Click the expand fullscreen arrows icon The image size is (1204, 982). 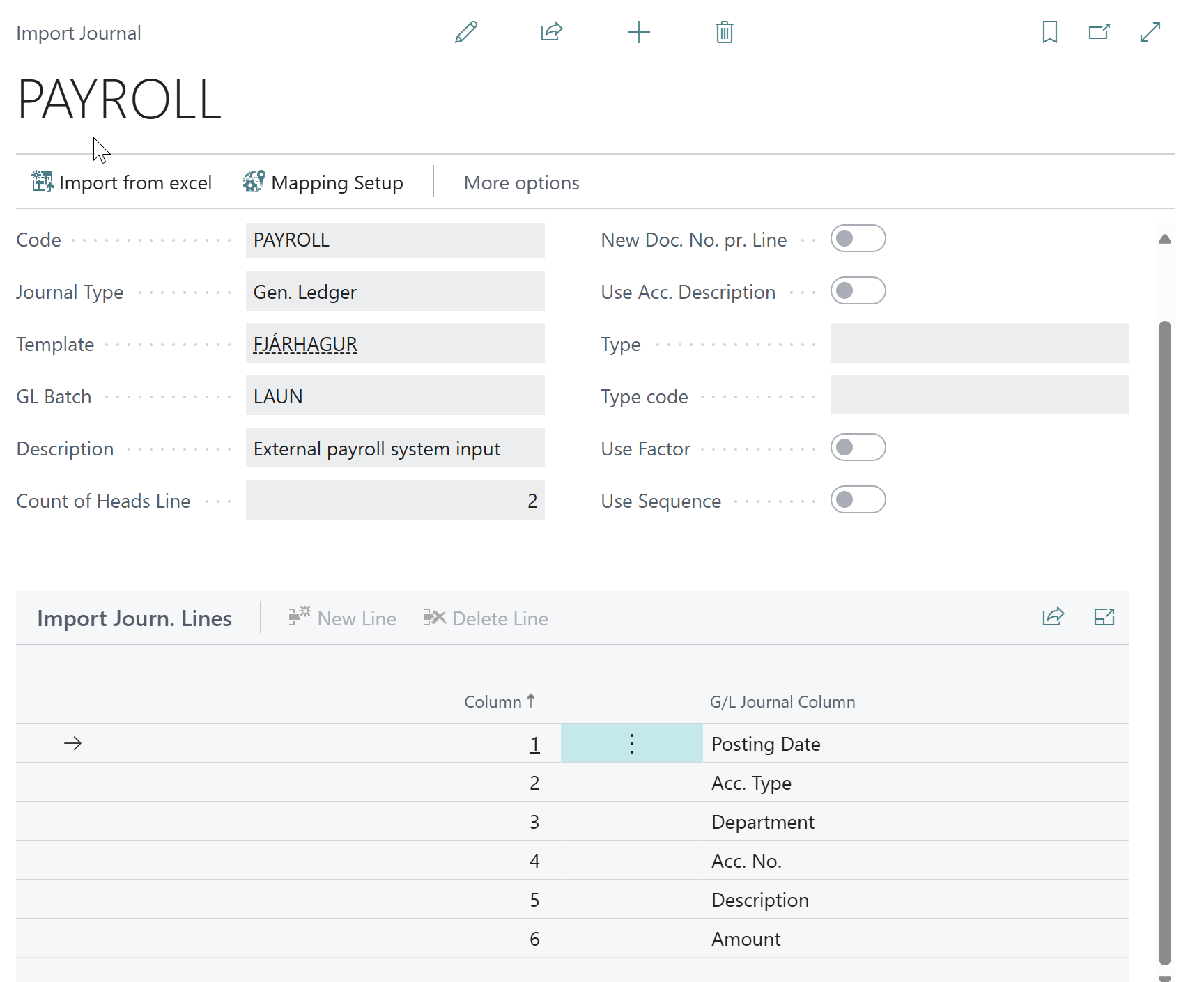pyautogui.click(x=1150, y=32)
